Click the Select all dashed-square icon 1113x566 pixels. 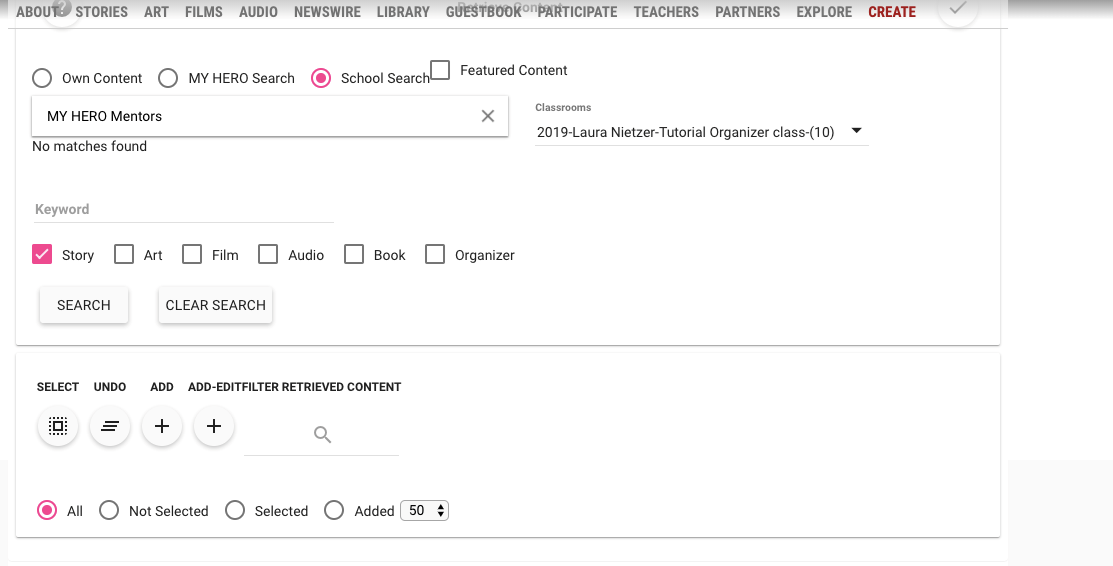[57, 426]
